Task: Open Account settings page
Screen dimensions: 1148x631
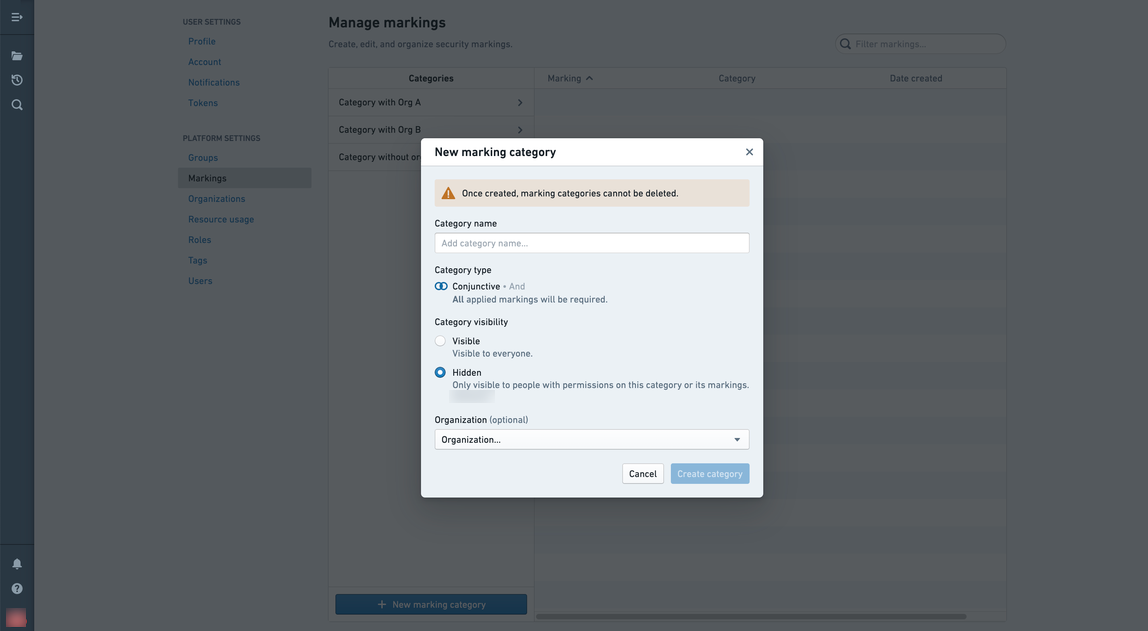Action: coord(204,61)
